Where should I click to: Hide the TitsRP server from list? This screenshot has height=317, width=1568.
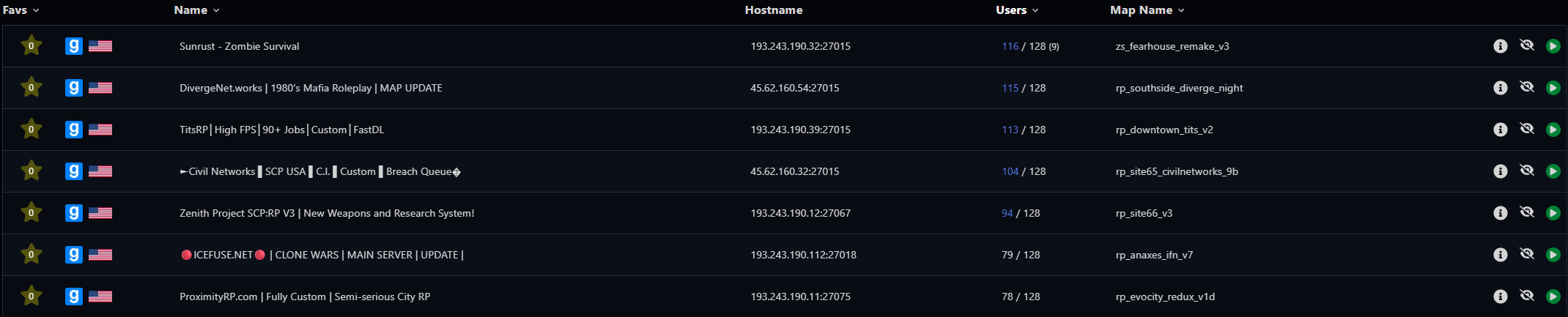click(x=1526, y=129)
